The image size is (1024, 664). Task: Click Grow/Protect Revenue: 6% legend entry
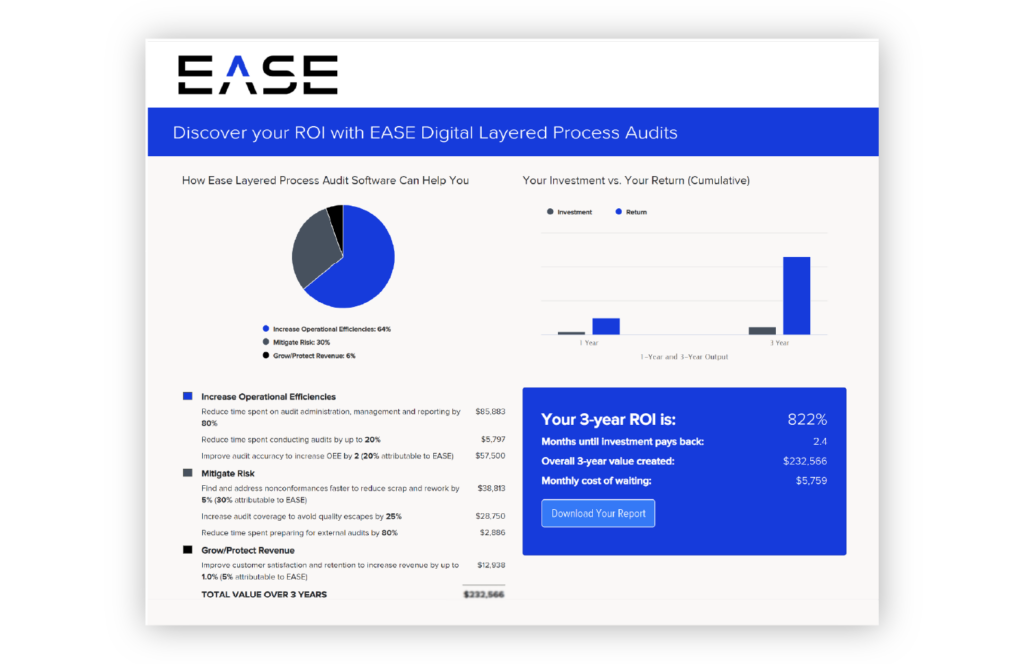tap(309, 356)
